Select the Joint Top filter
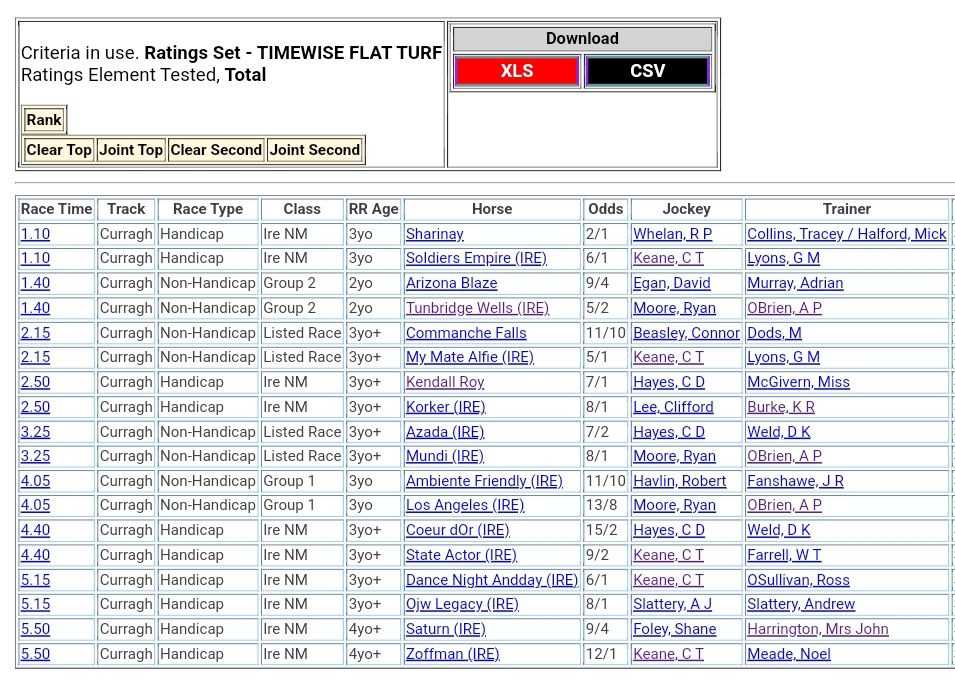This screenshot has height=681, width=955. [130, 150]
